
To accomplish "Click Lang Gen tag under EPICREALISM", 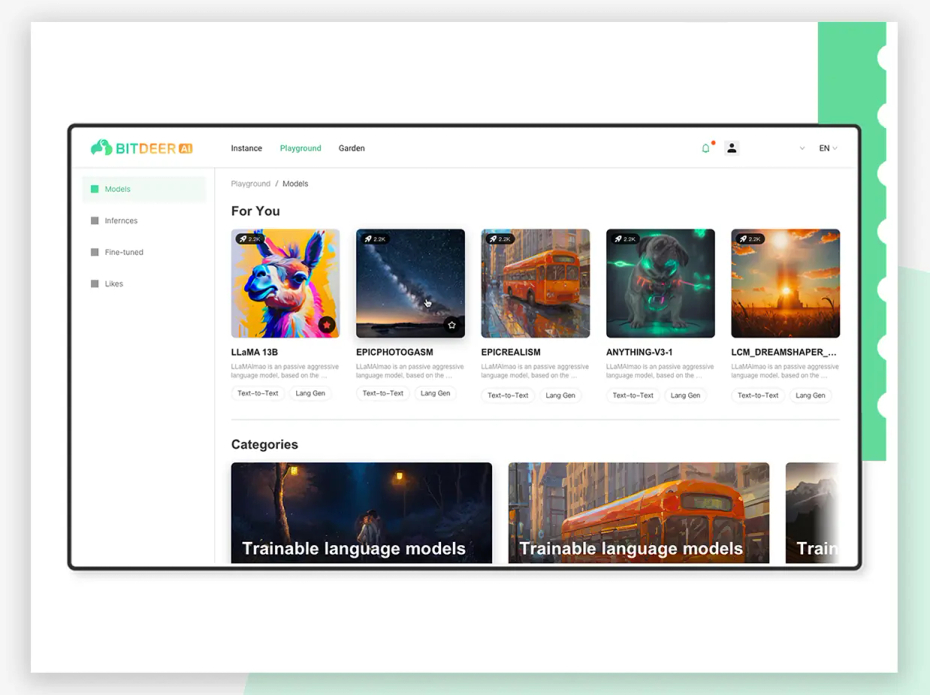I will click(560, 395).
